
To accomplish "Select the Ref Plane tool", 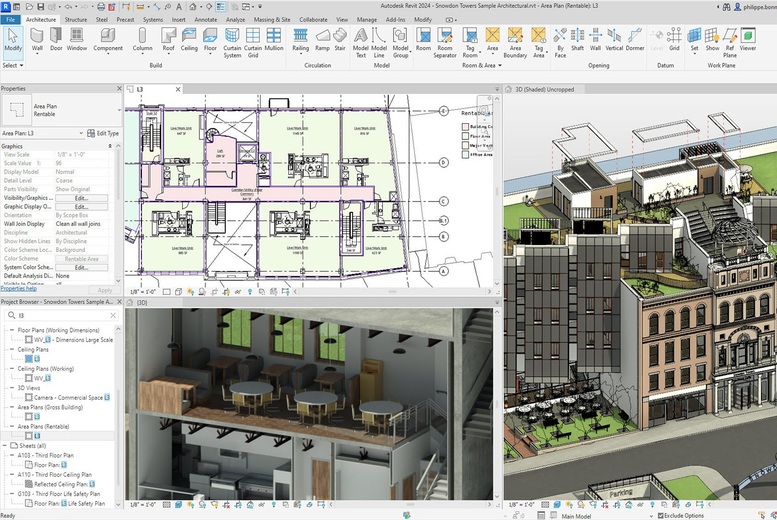I will (x=729, y=43).
